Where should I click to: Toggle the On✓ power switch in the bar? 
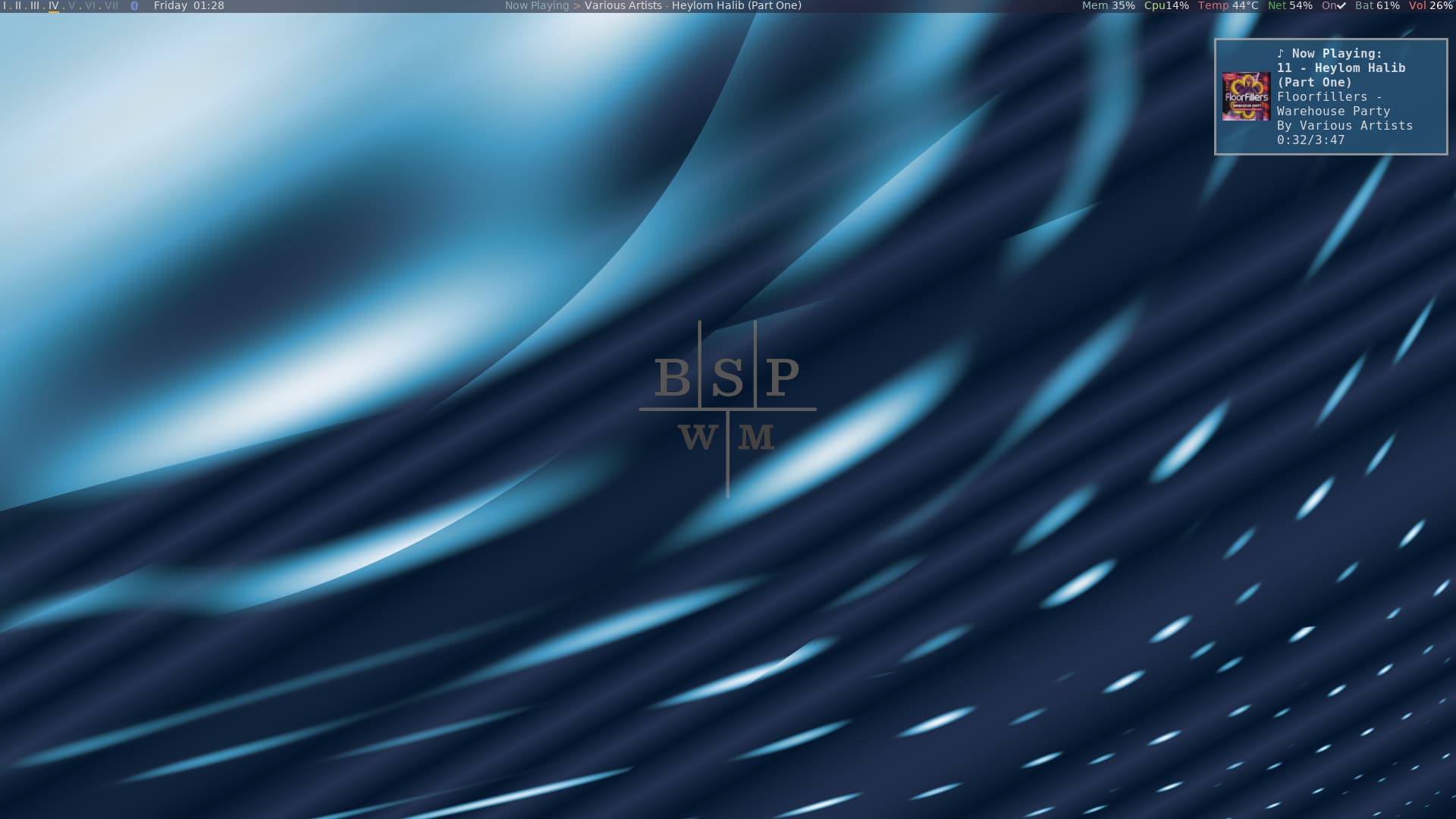click(x=1332, y=6)
